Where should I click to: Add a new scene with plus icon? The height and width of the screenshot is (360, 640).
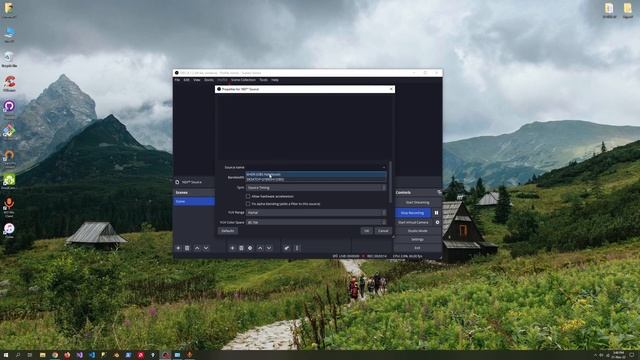point(178,248)
